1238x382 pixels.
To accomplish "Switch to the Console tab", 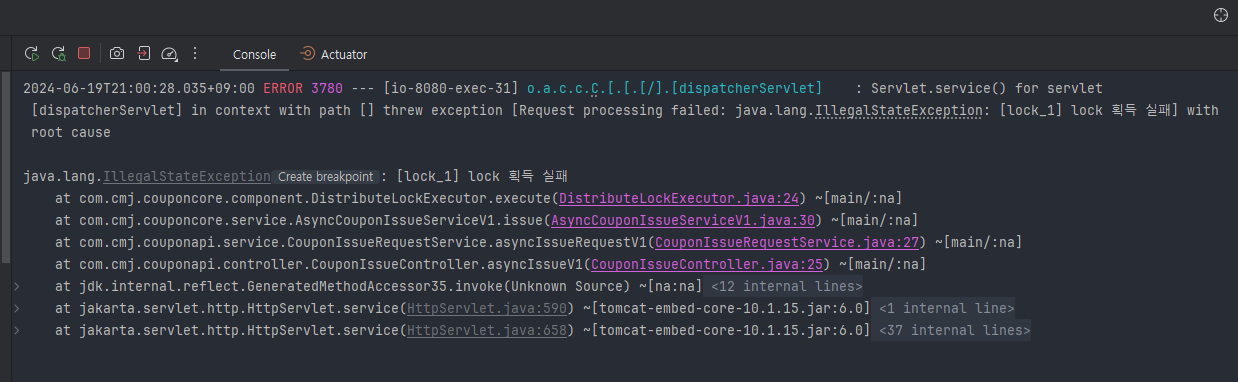I will click(254, 54).
